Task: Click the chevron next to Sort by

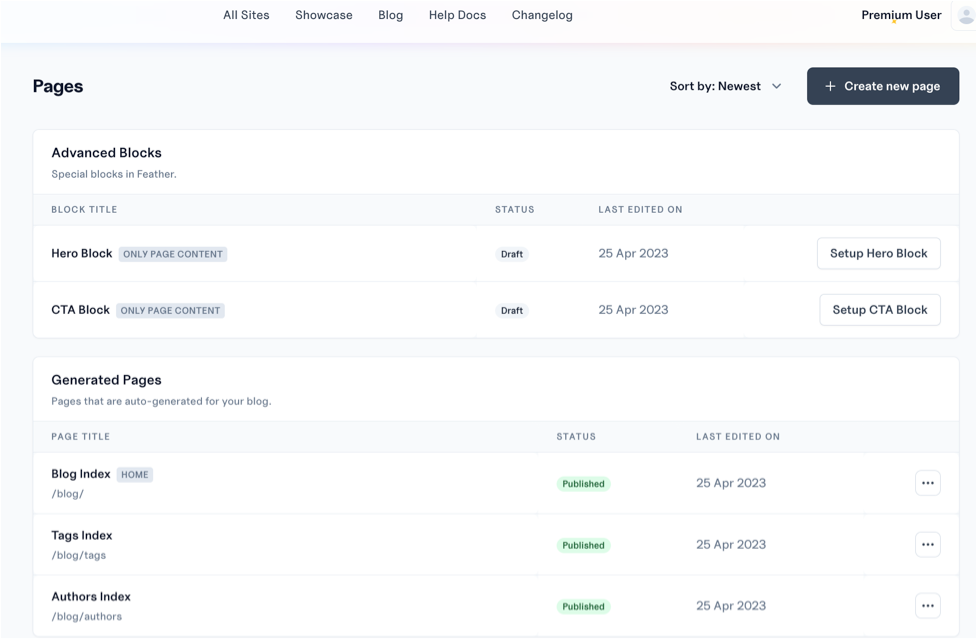Action: [x=776, y=86]
